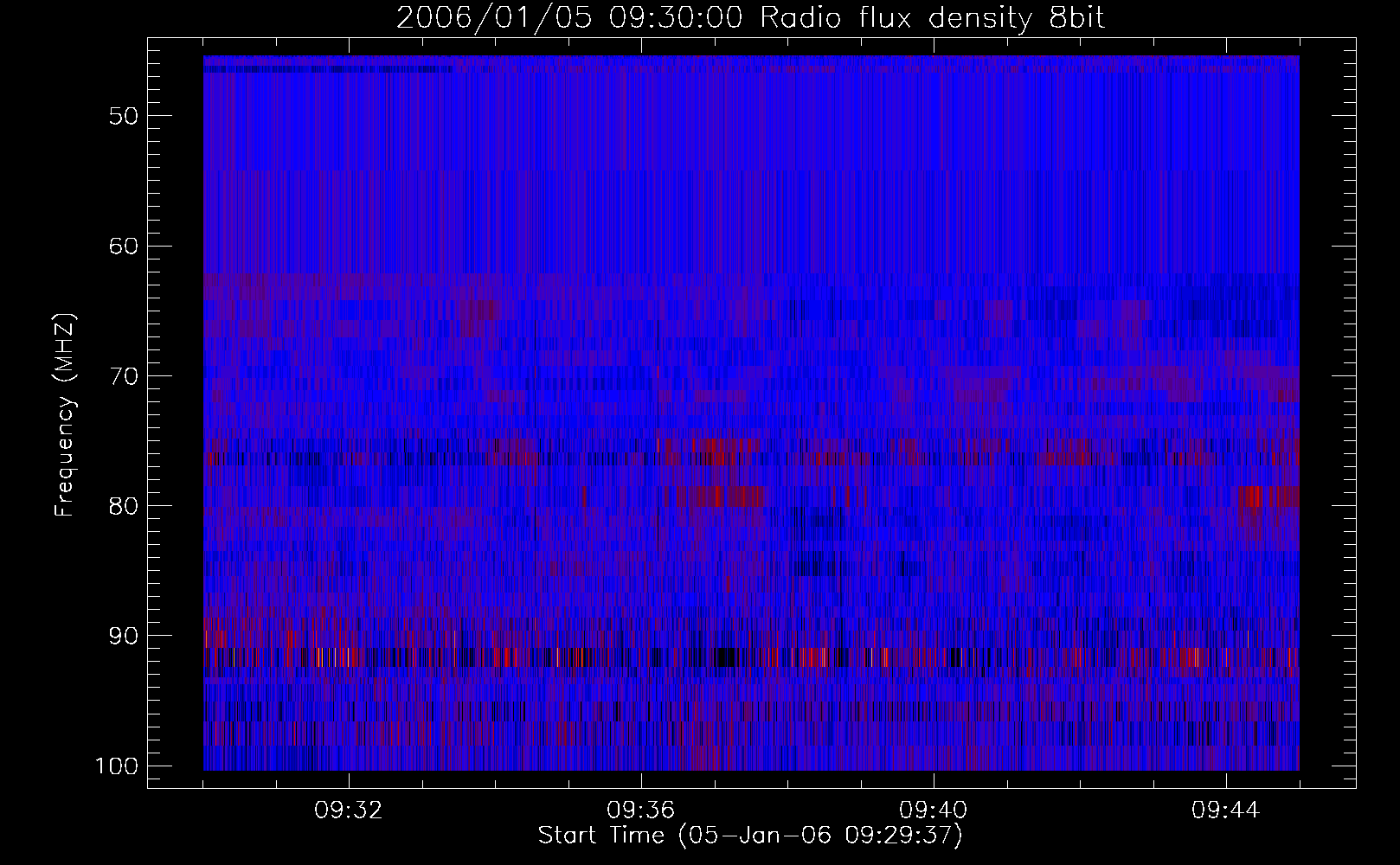Click the 100 frequency tick label

(x=116, y=766)
